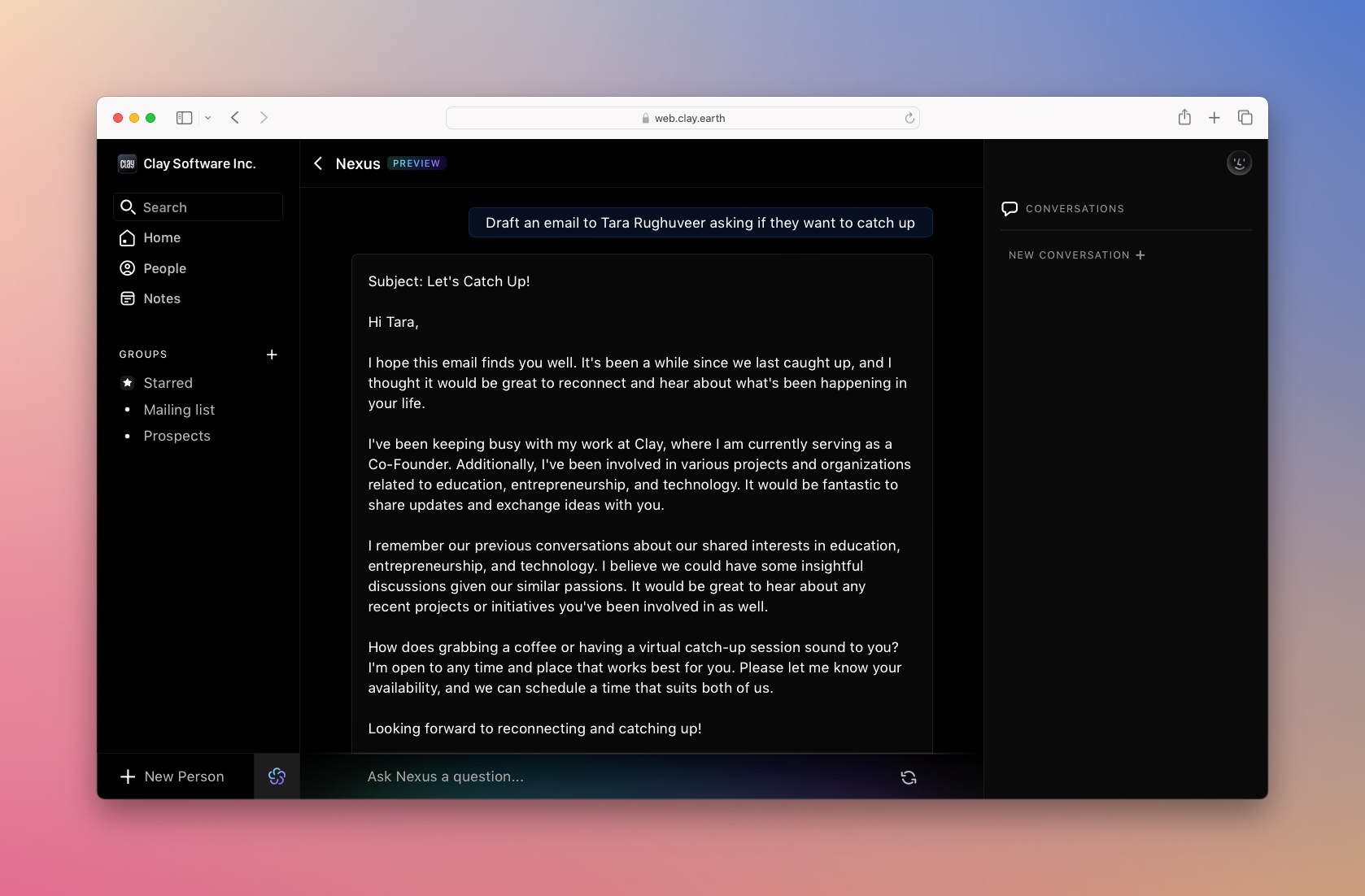Go back from the Nexus page
This screenshot has width=1365, height=896.
pos(318,163)
